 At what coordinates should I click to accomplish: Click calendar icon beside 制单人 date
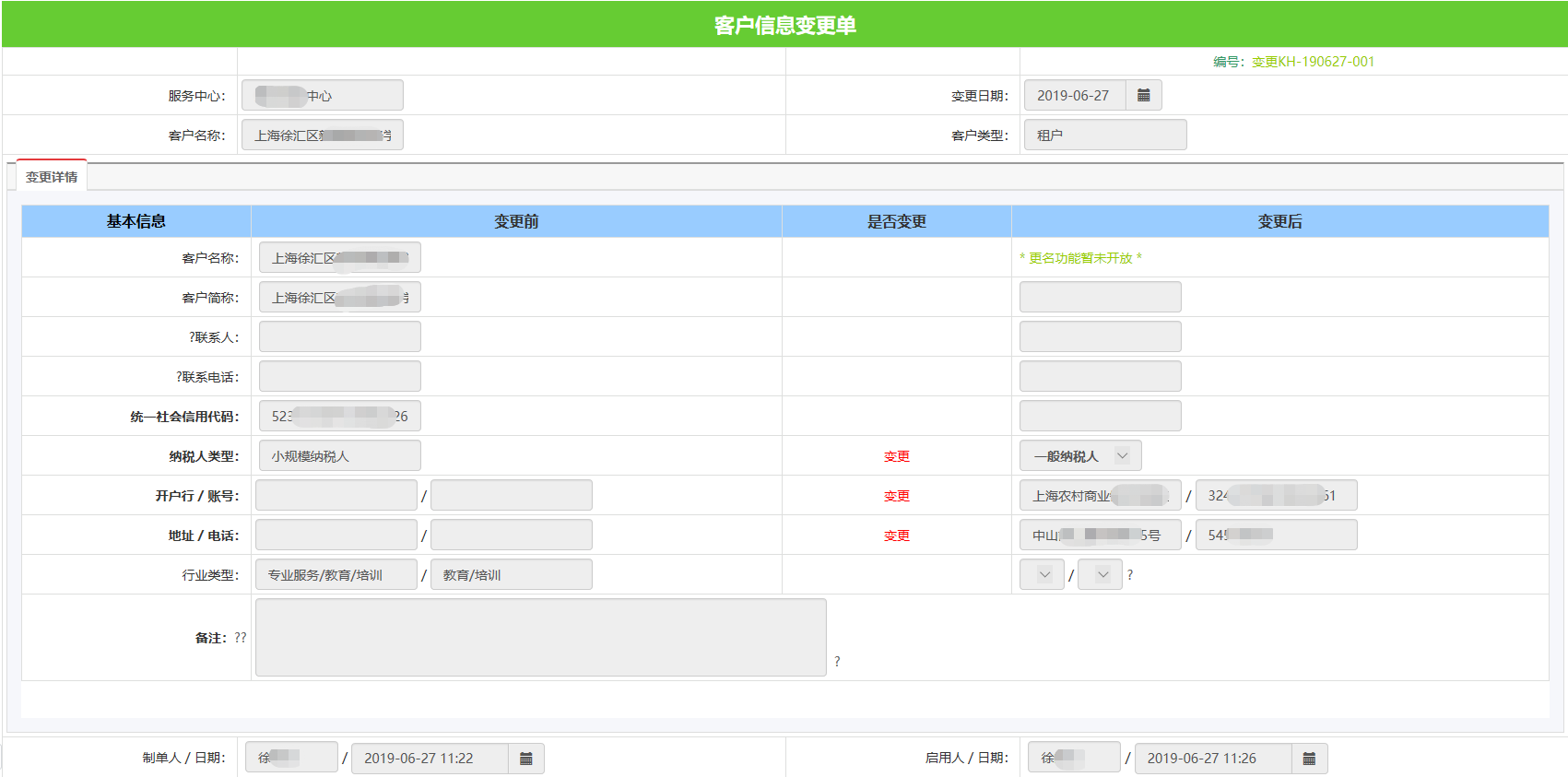[x=525, y=758]
